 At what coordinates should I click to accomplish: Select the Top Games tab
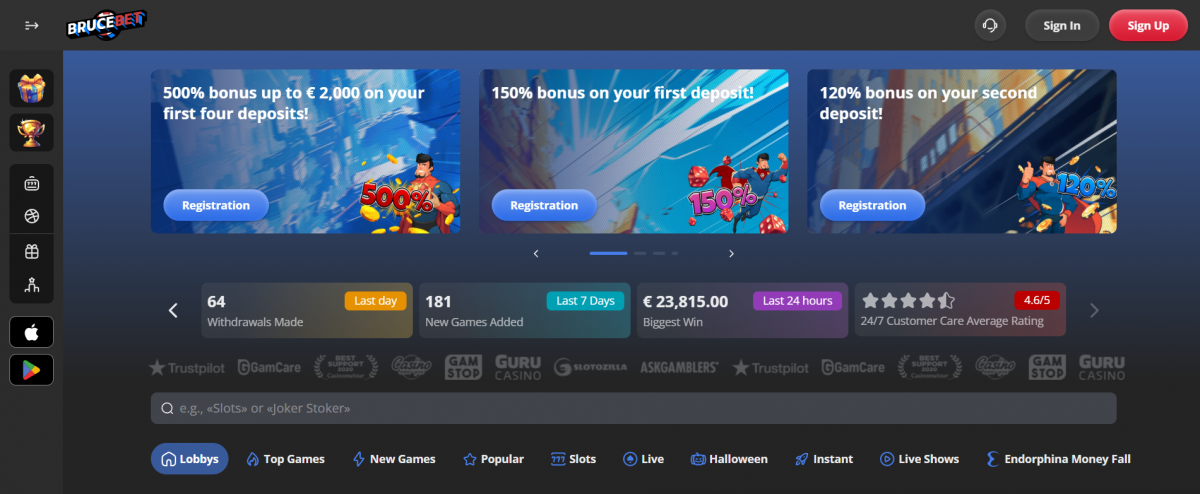[285, 459]
